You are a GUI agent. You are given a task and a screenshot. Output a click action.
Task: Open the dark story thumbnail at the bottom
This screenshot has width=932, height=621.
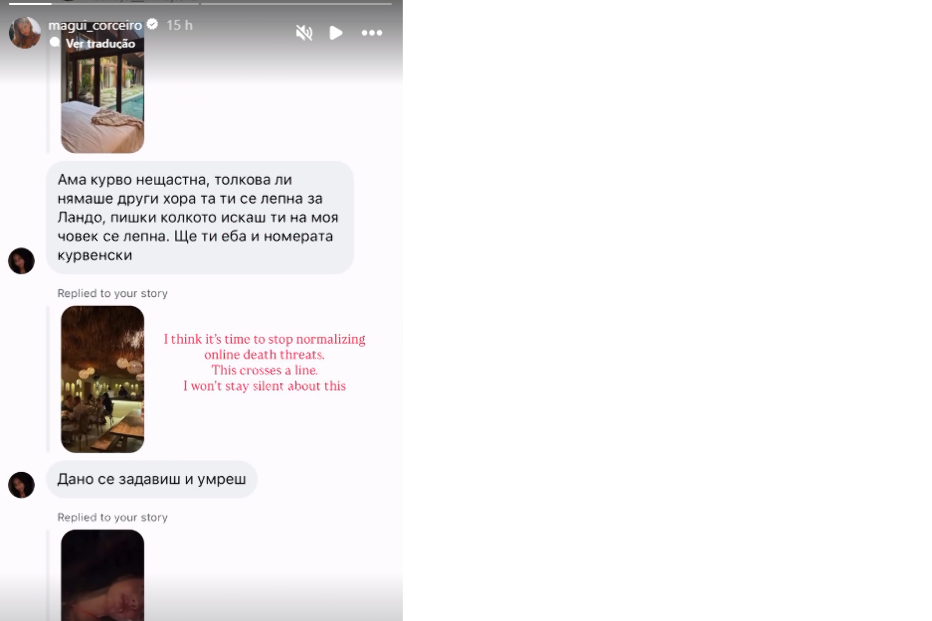point(102,575)
